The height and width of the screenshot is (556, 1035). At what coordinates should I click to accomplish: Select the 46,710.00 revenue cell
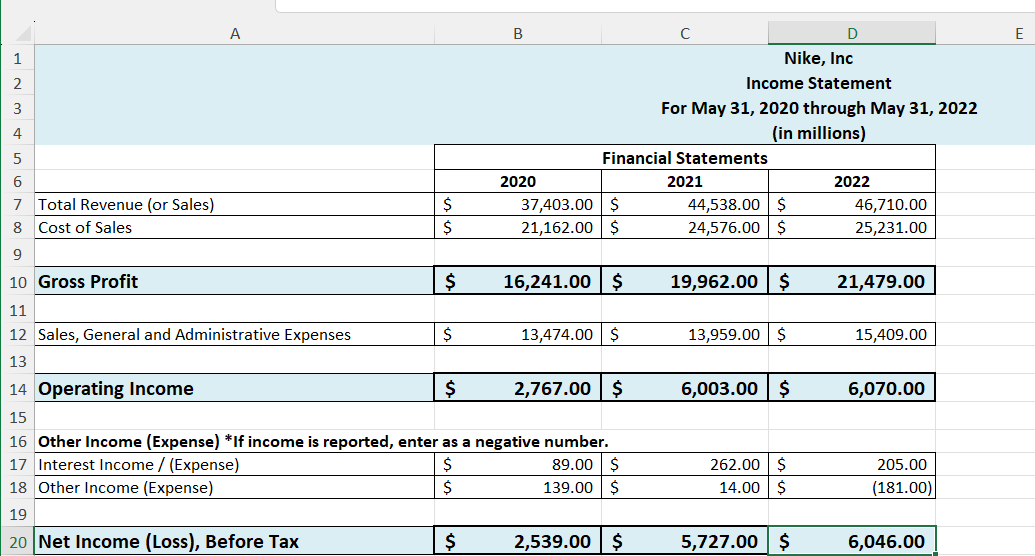(852, 204)
